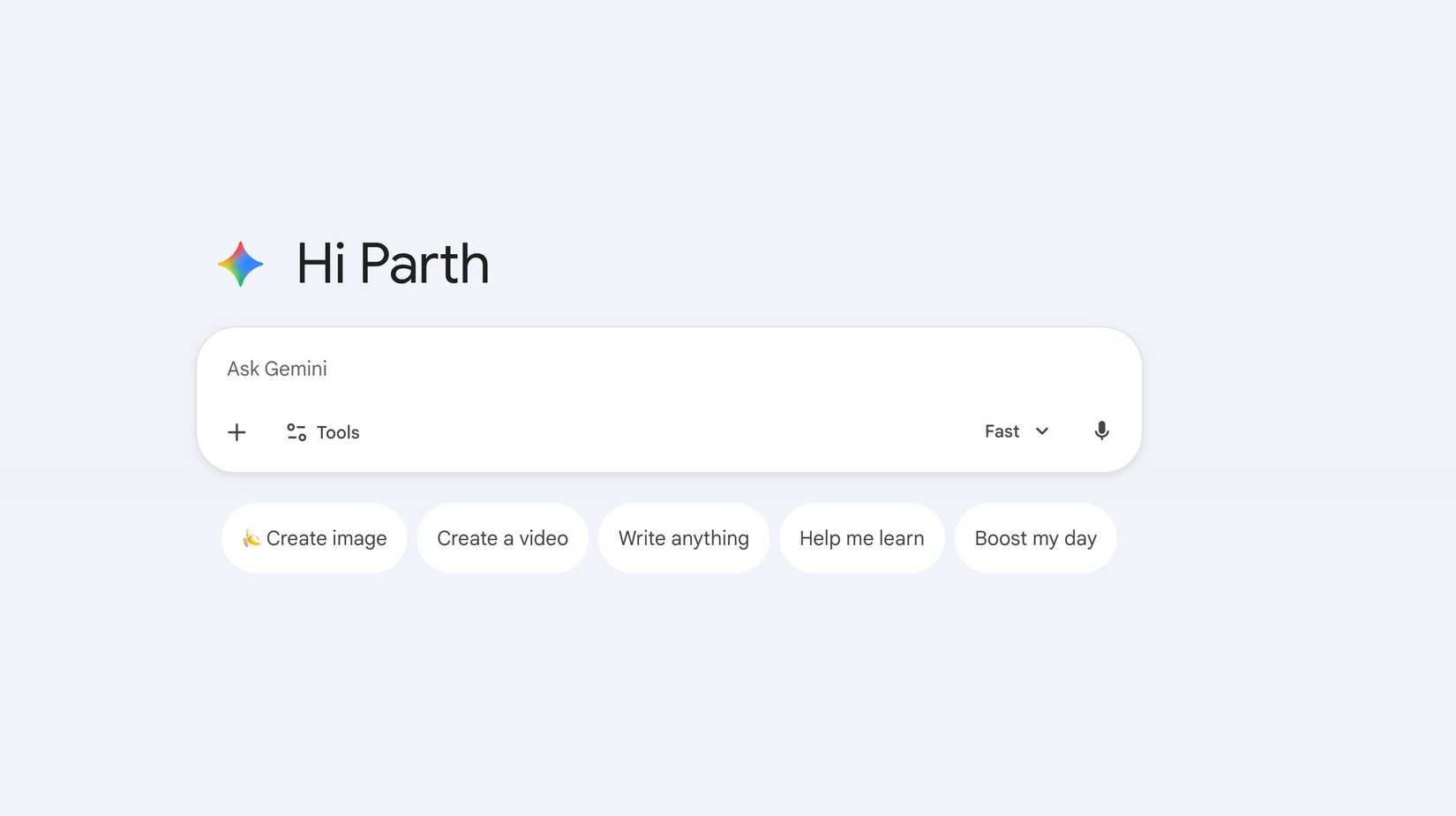The height and width of the screenshot is (816, 1456).
Task: Click the chevron beside the Fast label
Action: pos(1042,431)
